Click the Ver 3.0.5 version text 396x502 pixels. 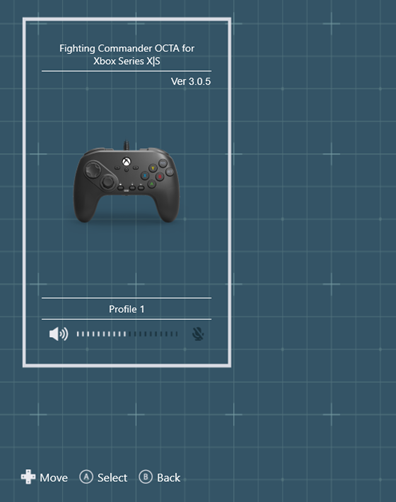[191, 81]
